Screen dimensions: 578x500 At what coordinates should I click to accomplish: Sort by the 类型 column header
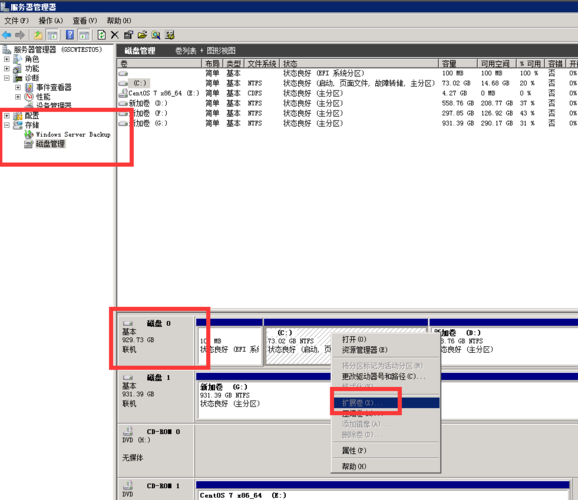tap(233, 64)
